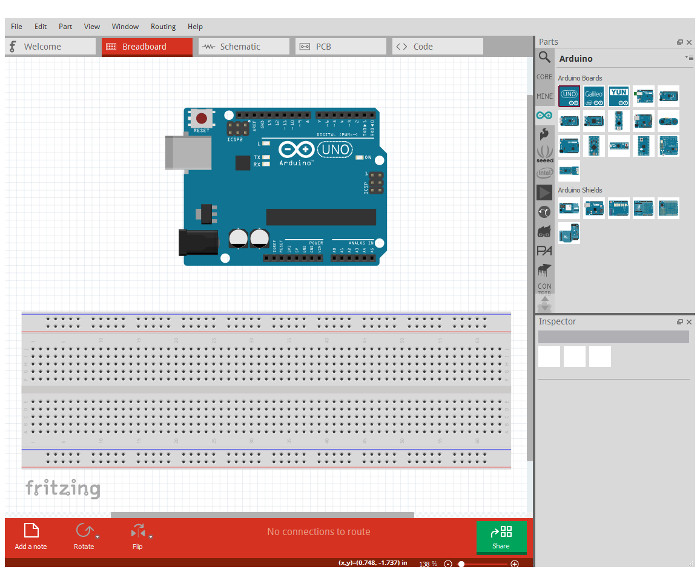Click the canvas horizontal scrollbar
This screenshot has height=572, width=700.
coord(262,515)
